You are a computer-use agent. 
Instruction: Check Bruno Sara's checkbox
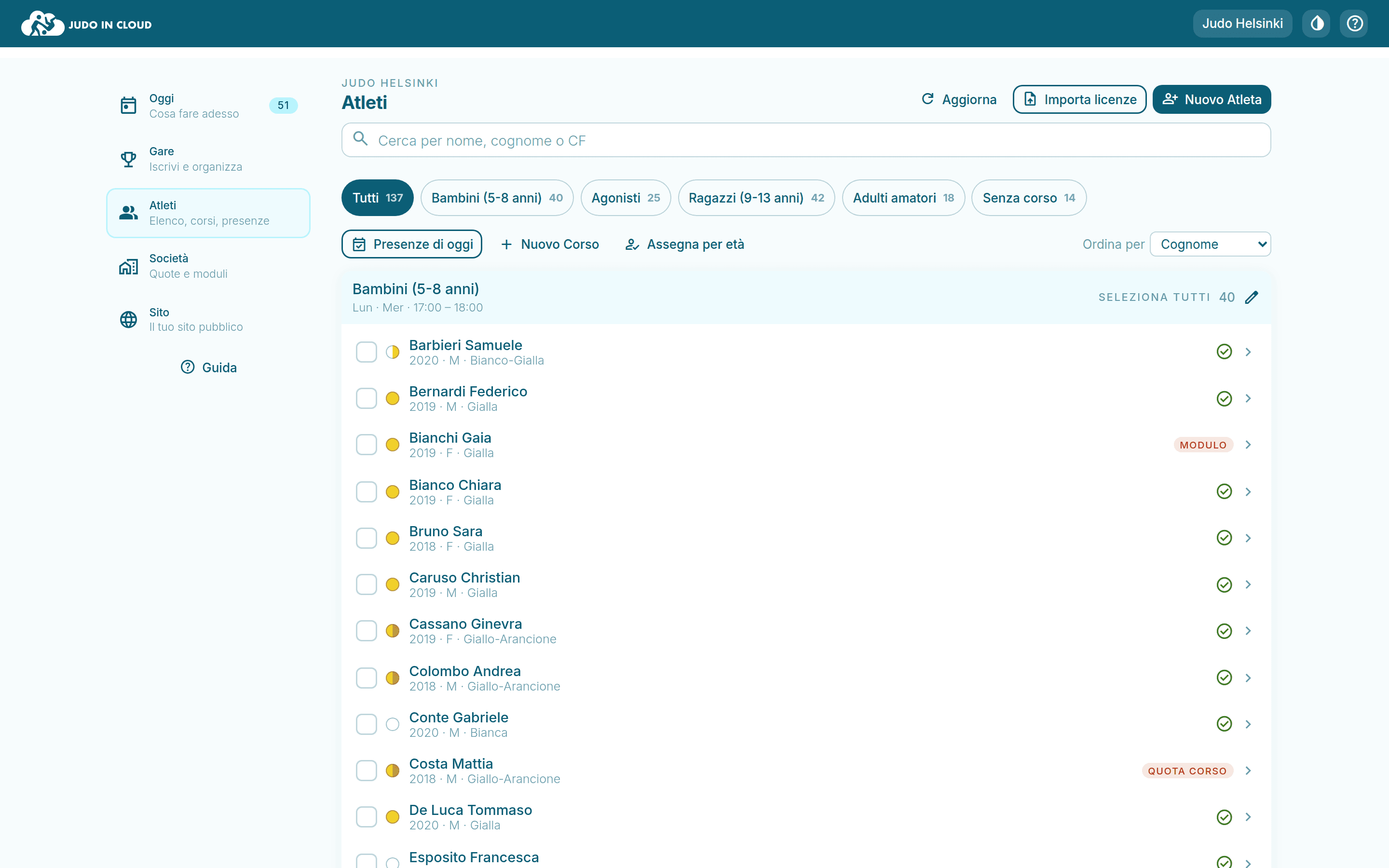[x=366, y=538]
